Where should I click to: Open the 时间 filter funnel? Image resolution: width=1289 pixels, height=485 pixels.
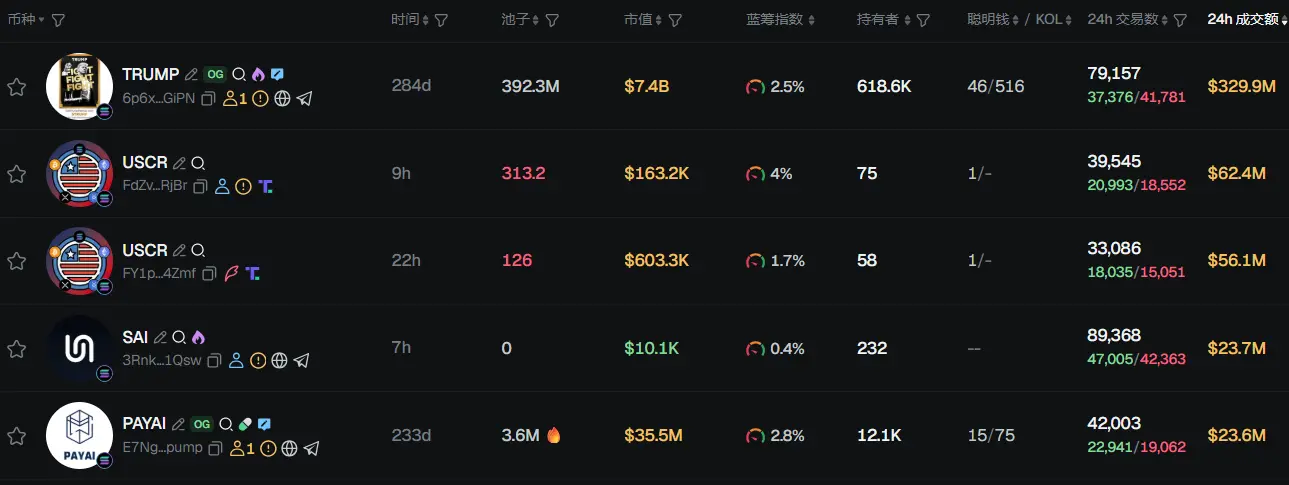click(x=441, y=20)
